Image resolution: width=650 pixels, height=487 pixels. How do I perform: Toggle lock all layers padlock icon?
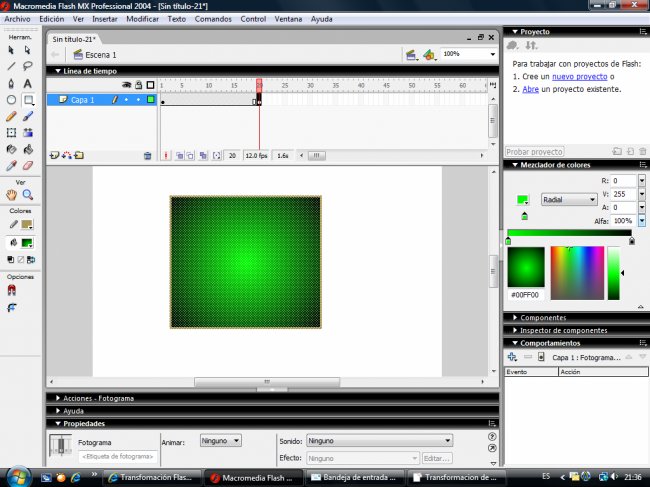click(137, 85)
